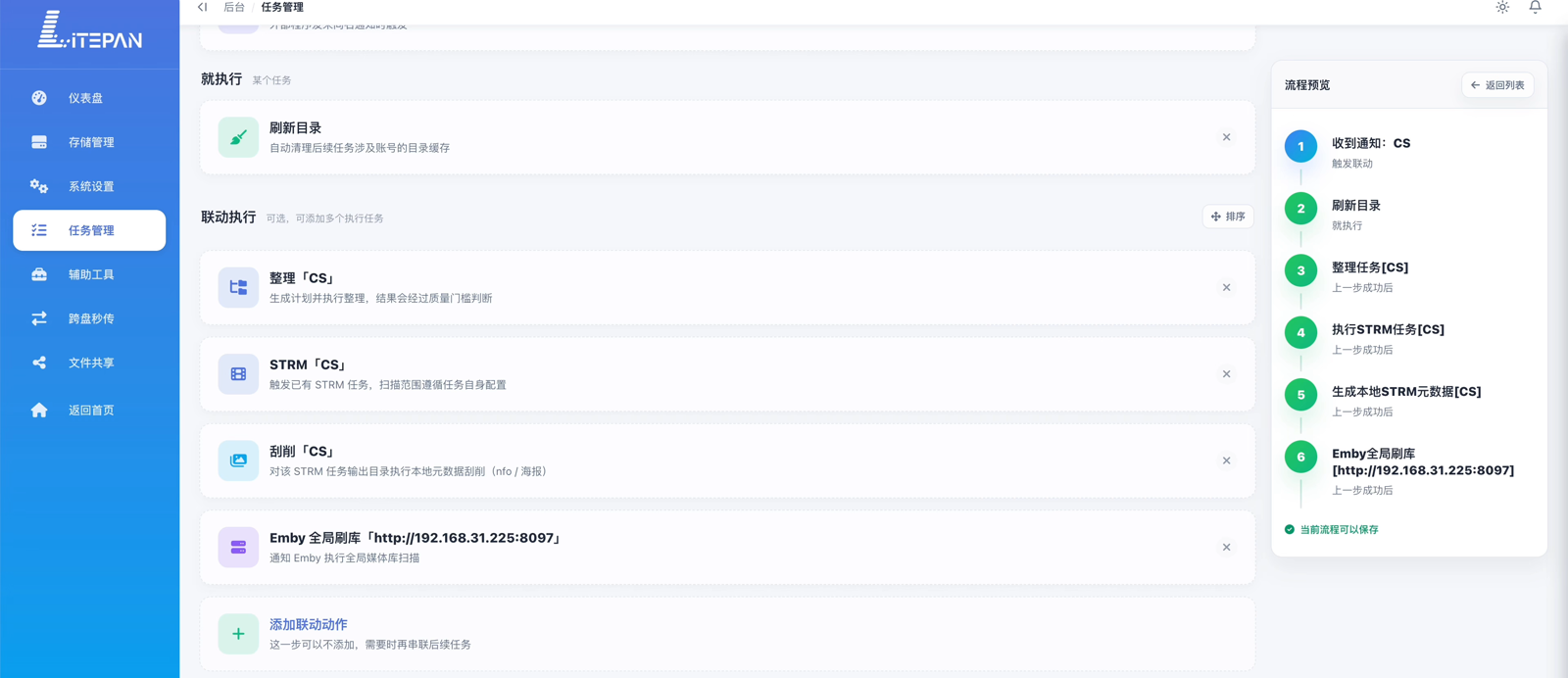
Task: Click step 4 执行STRM任务[CS] text
Action: coord(1388,329)
